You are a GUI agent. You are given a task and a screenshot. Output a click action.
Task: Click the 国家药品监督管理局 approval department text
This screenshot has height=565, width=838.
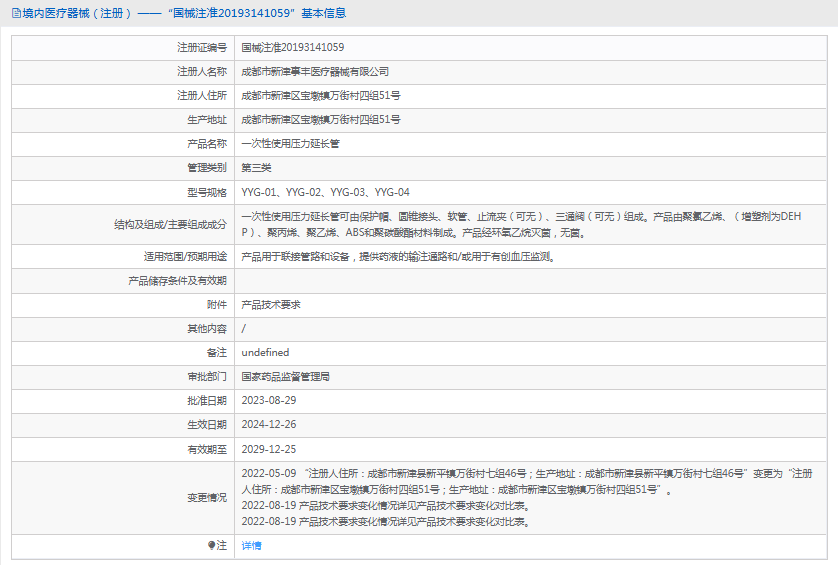285,377
